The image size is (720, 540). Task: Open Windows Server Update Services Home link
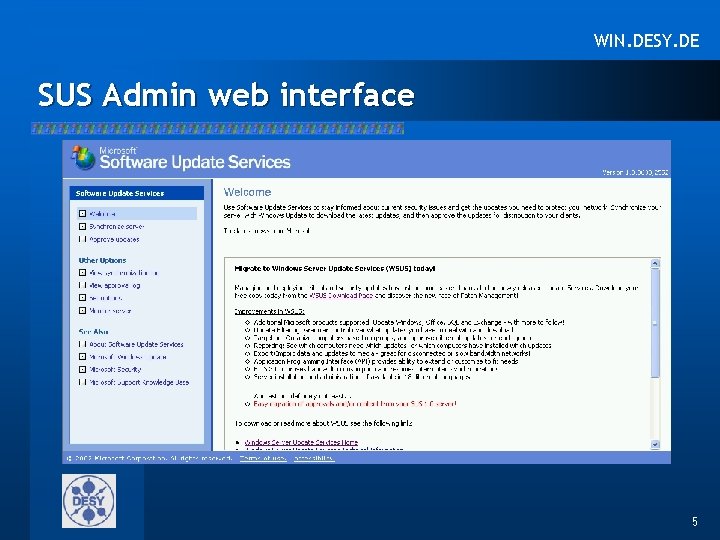click(x=301, y=442)
